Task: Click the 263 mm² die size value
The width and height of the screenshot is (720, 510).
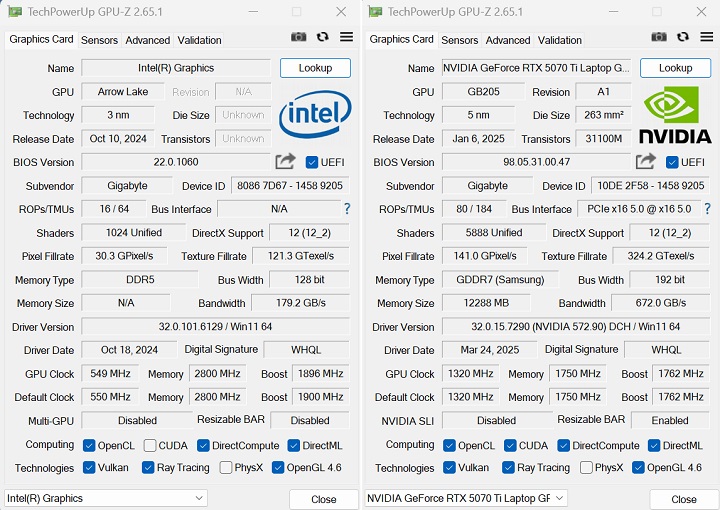Action: click(603, 115)
